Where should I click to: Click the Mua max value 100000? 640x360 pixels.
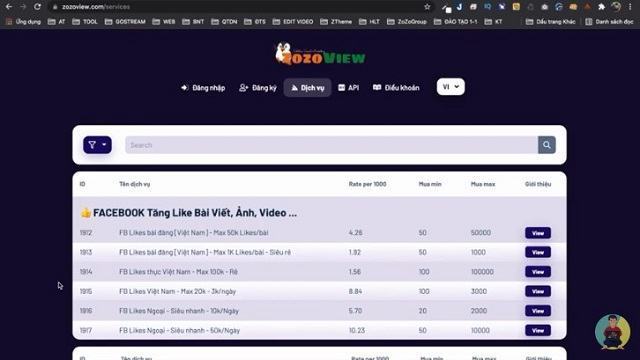pyautogui.click(x=482, y=272)
